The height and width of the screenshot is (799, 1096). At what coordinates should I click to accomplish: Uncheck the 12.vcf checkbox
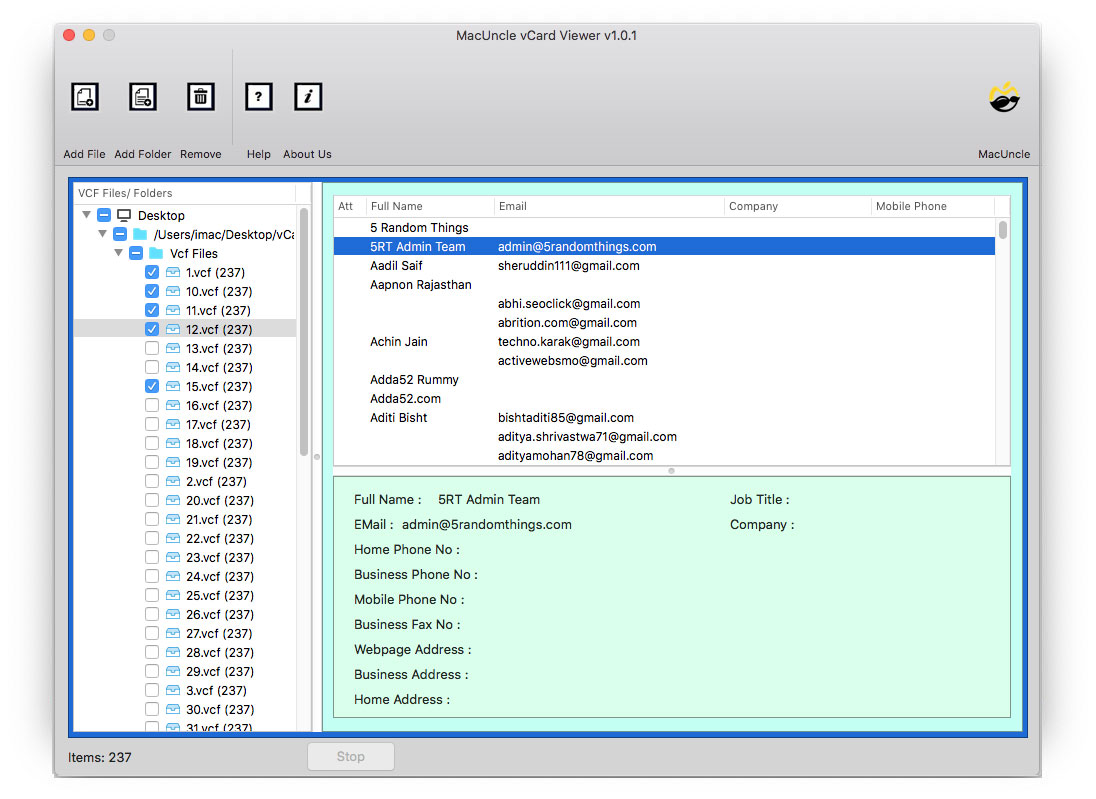[x=152, y=329]
